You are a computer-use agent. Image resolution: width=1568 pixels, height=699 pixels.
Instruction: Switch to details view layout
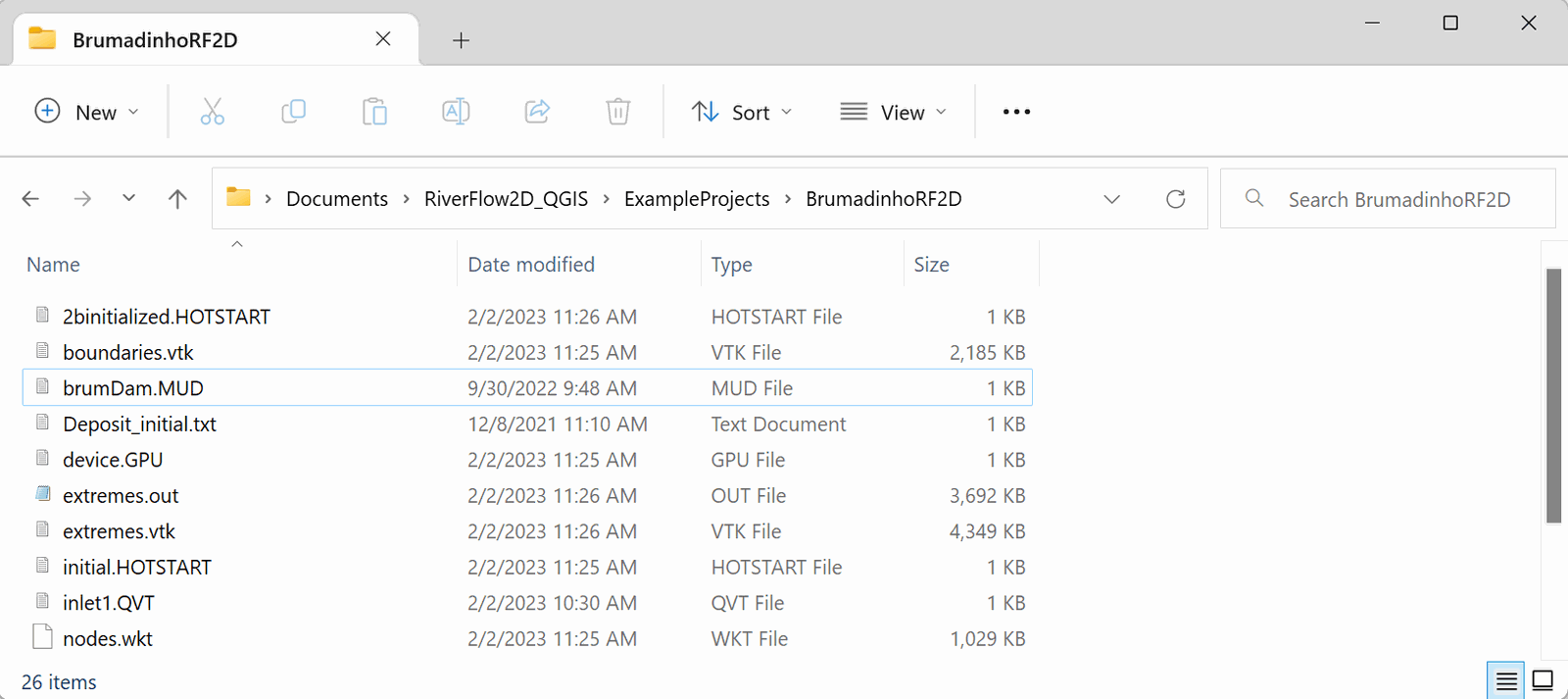(x=1506, y=680)
